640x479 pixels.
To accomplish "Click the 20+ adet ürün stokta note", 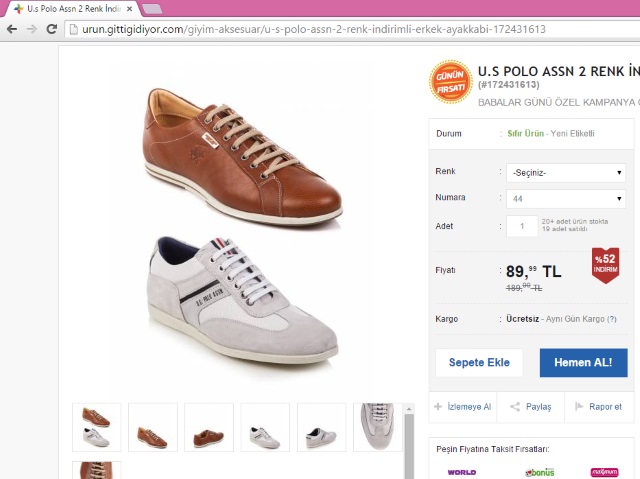I will tap(575, 221).
